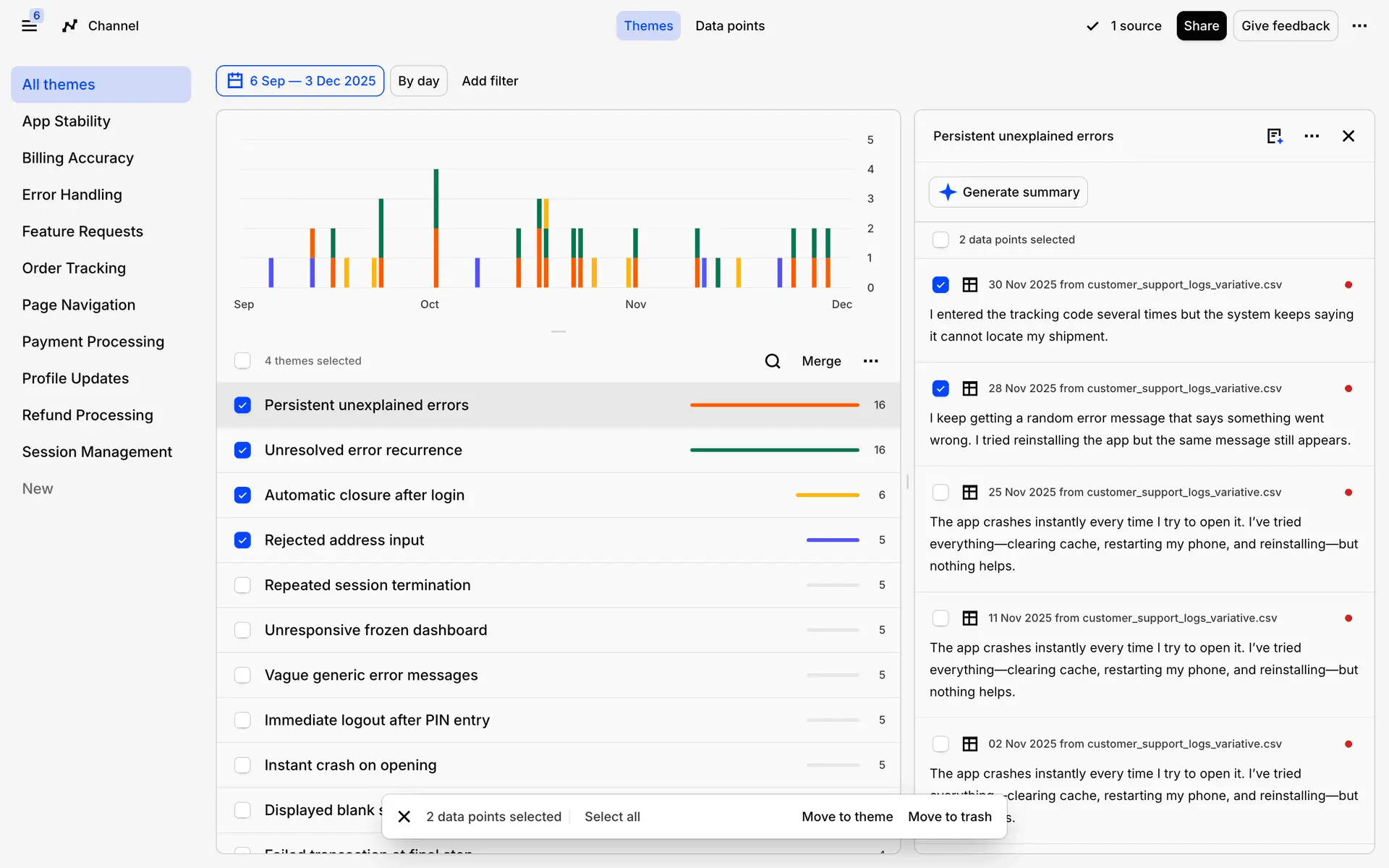Image resolution: width=1389 pixels, height=868 pixels.
Task: Open the By day grouping dropdown
Action: pos(418,81)
